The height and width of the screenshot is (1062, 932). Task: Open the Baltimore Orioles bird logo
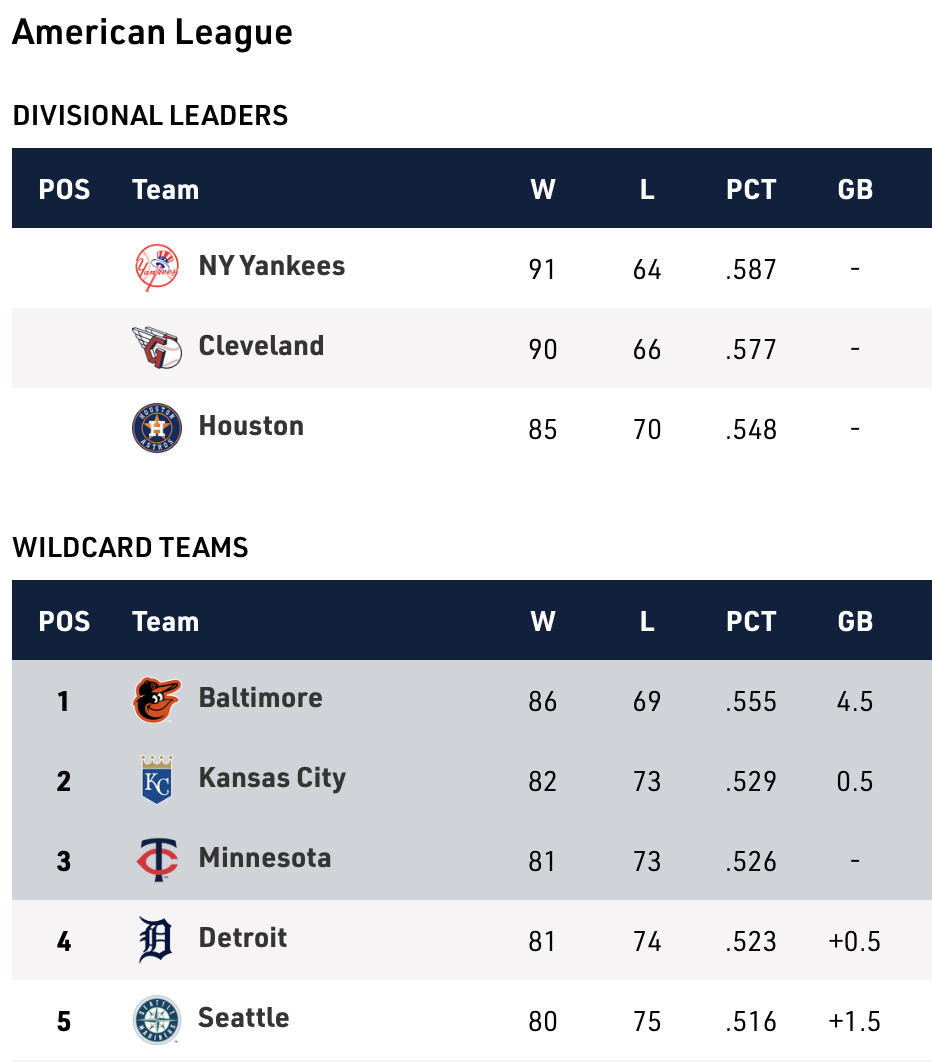coord(157,700)
